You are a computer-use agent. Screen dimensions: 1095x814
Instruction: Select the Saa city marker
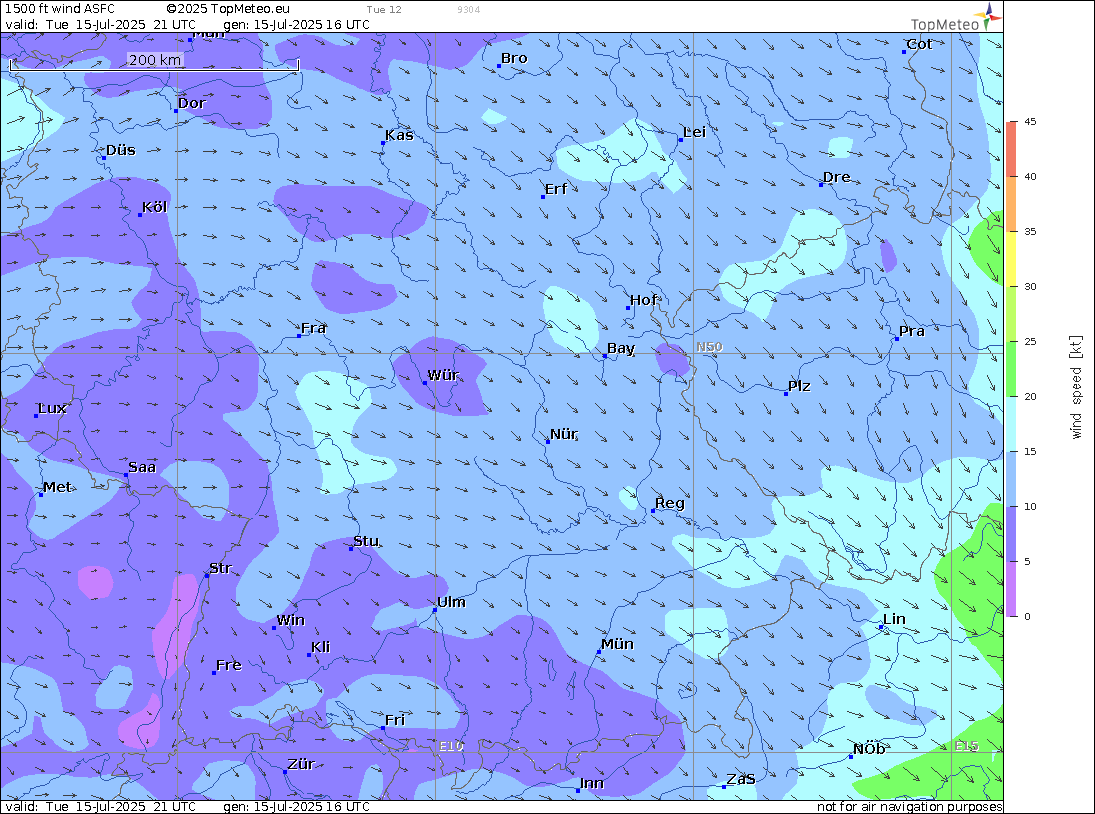126,475
